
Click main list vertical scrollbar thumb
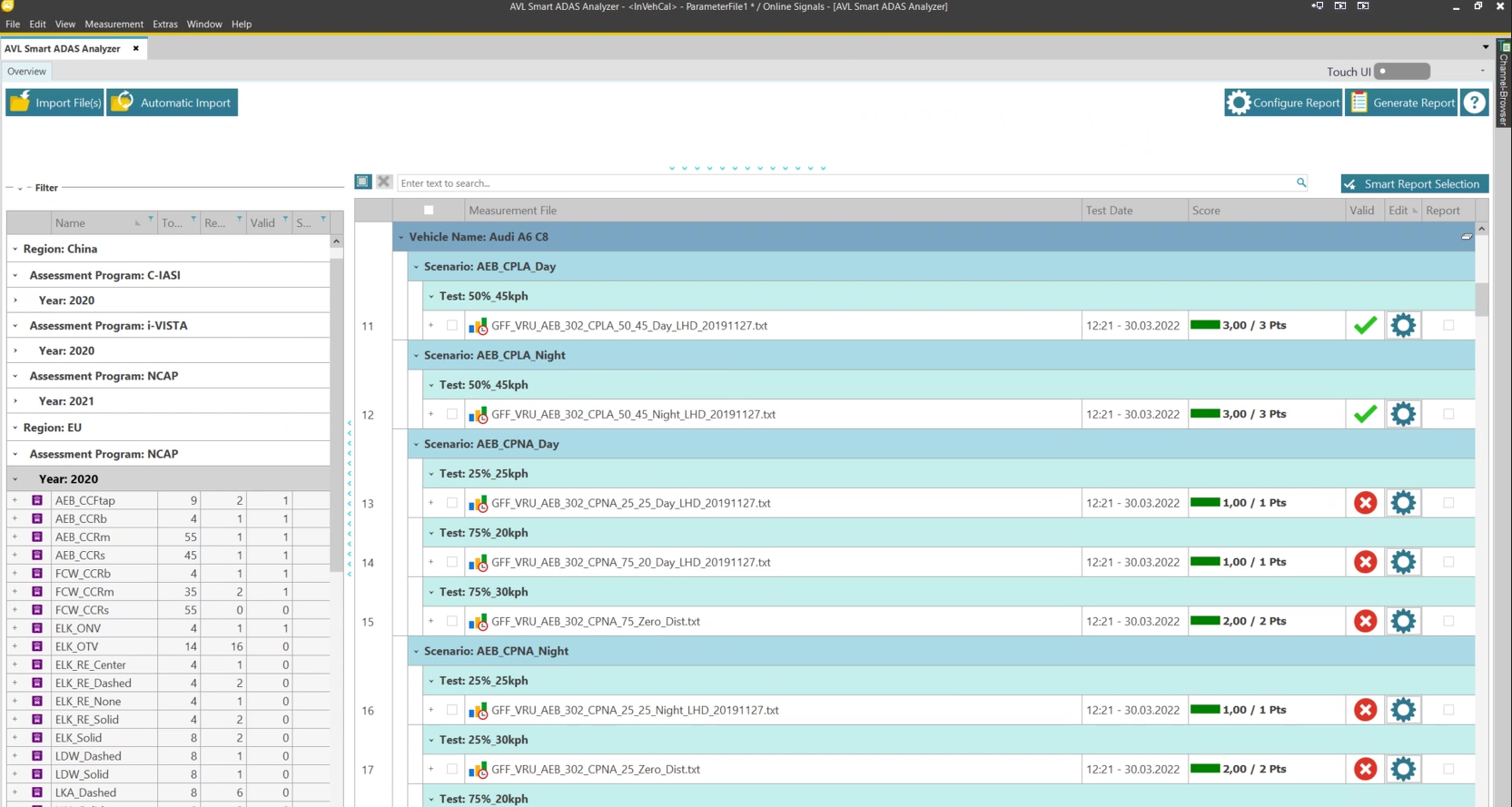(x=1482, y=299)
